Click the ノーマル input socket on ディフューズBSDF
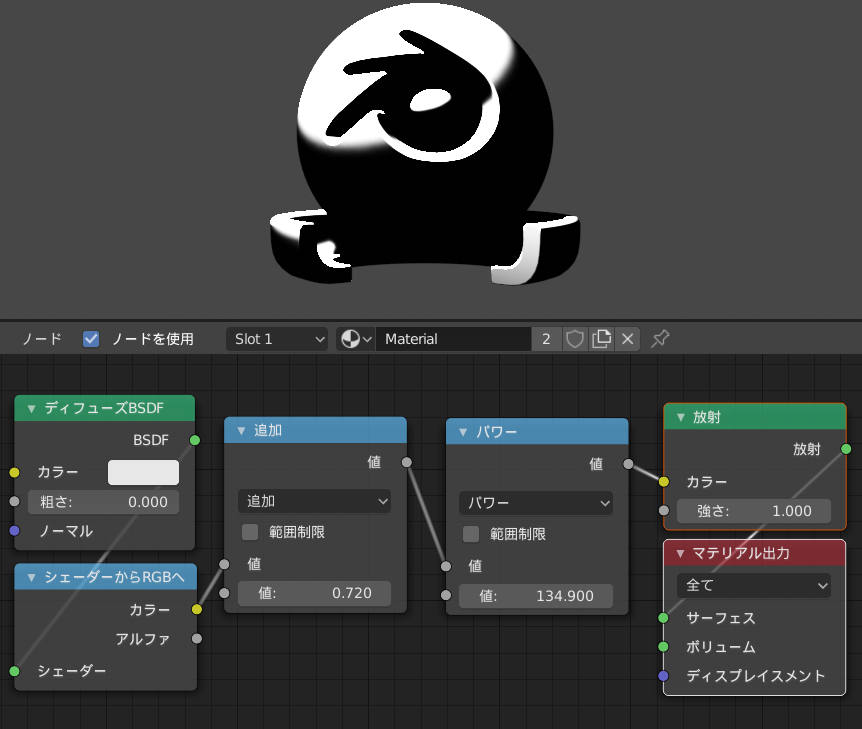 click(x=14, y=531)
